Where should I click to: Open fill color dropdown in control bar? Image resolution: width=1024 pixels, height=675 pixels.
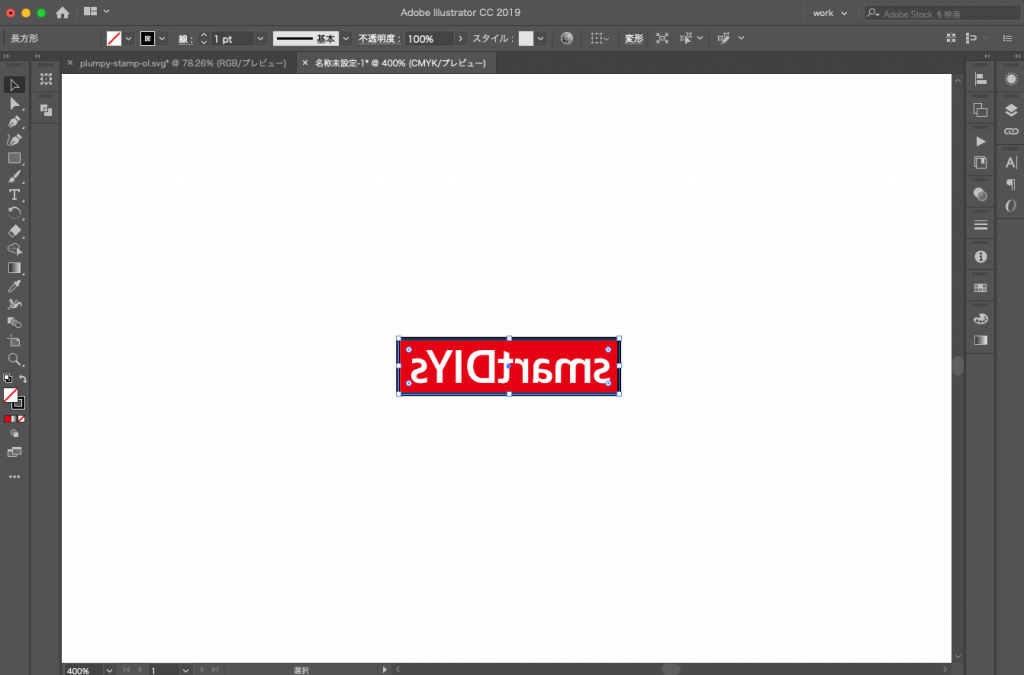point(129,39)
